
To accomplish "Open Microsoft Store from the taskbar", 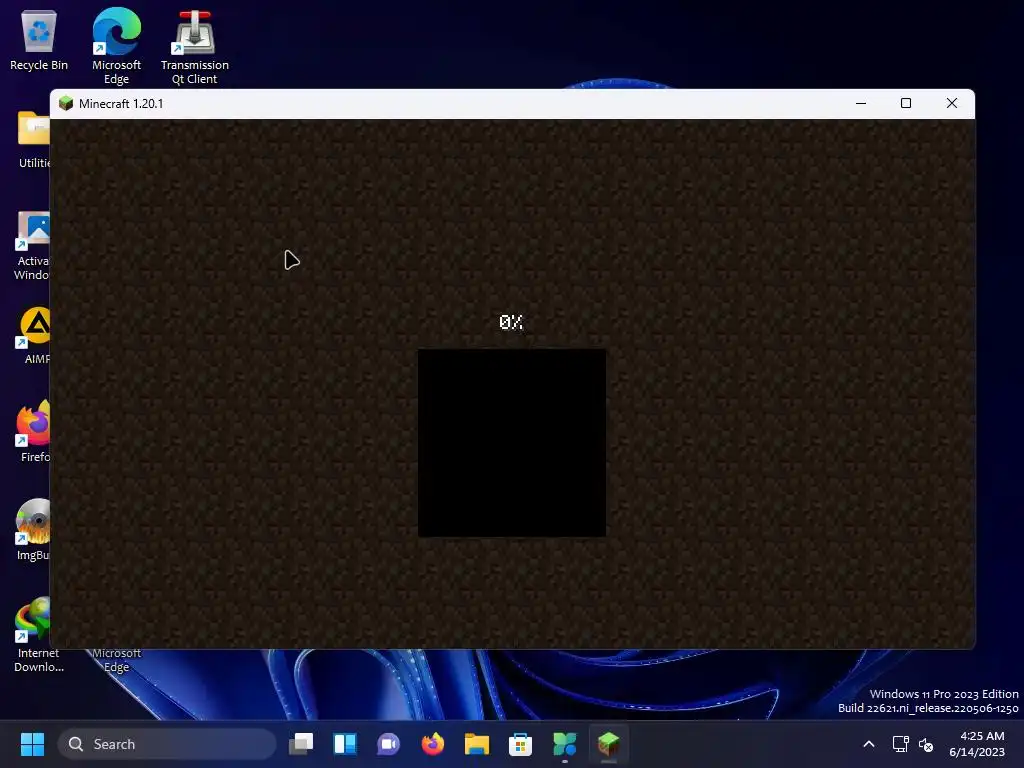I will pos(520,744).
